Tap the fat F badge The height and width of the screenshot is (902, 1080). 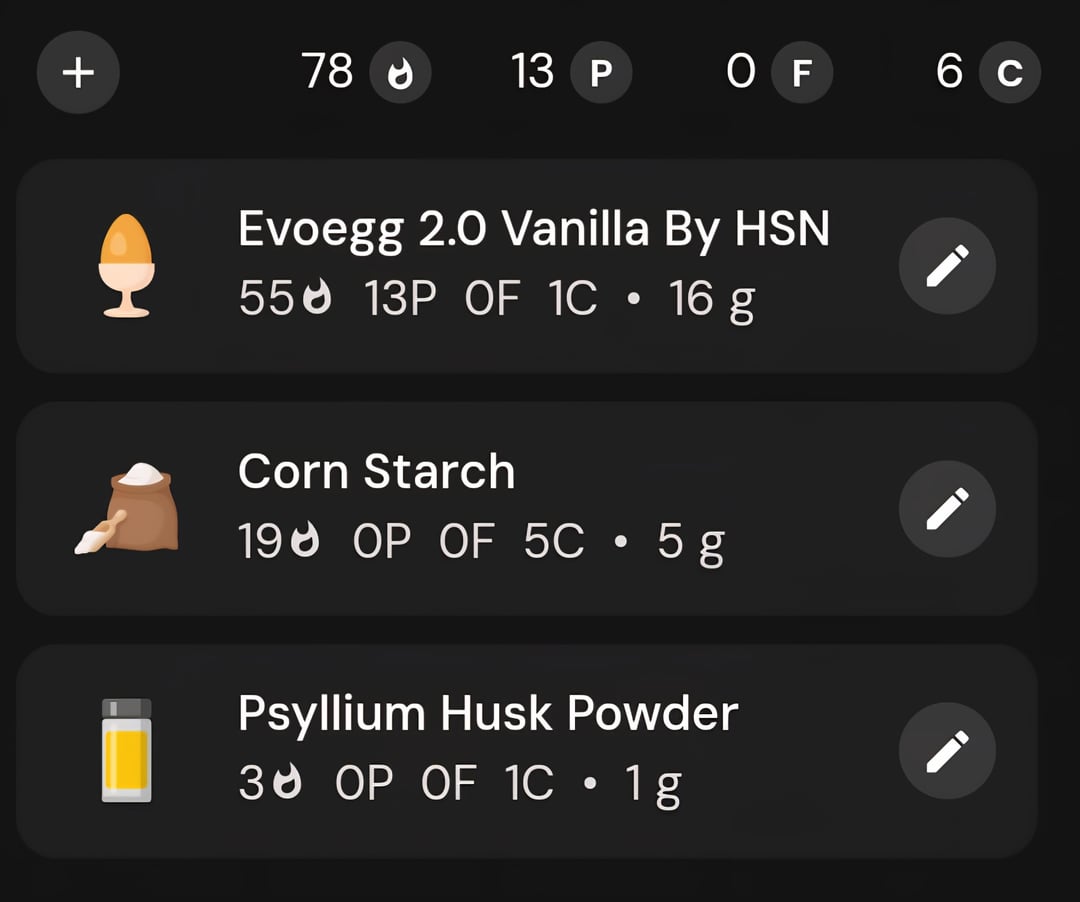801,74
